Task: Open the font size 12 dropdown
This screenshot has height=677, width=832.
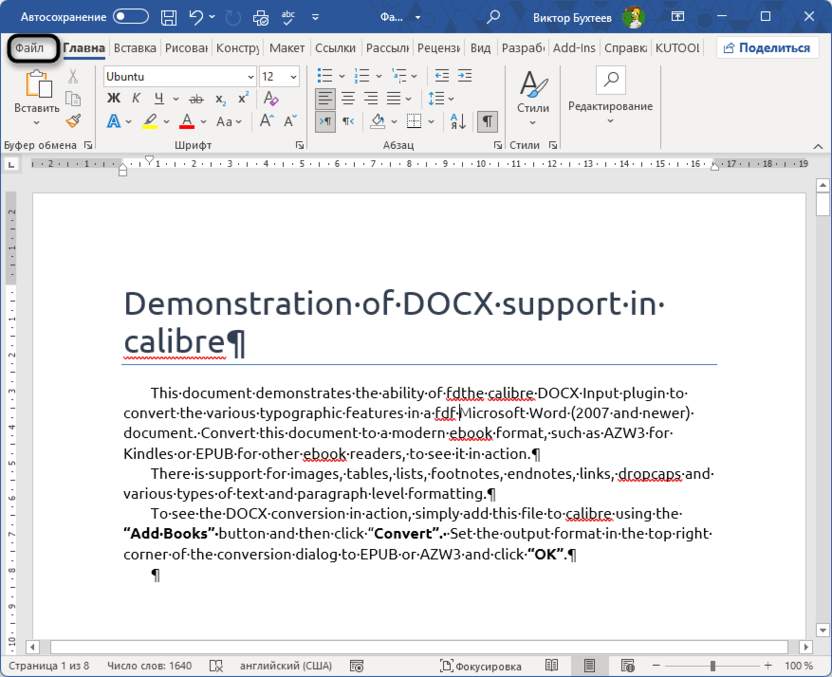Action: click(291, 77)
